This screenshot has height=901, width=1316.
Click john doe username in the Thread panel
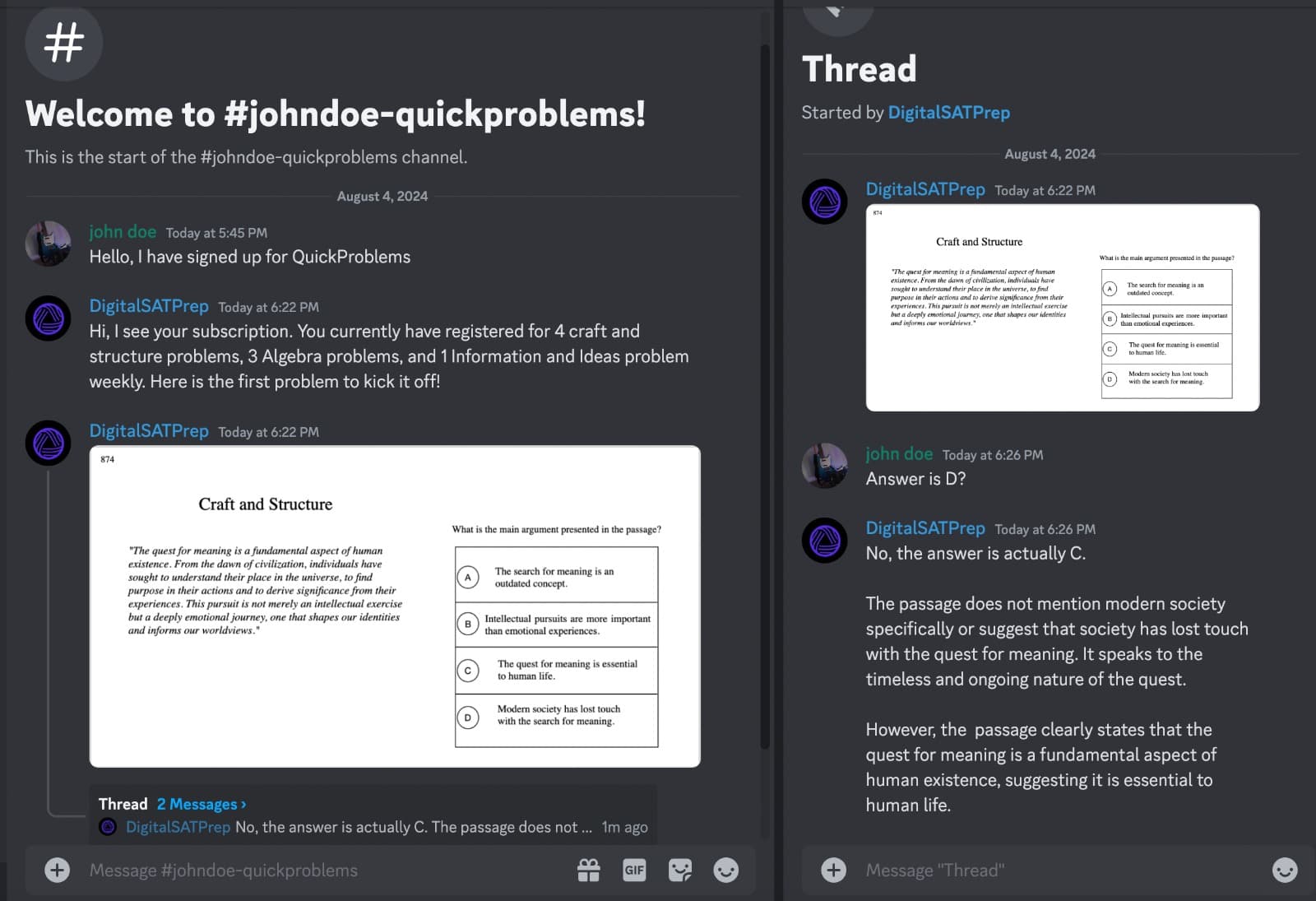(898, 454)
